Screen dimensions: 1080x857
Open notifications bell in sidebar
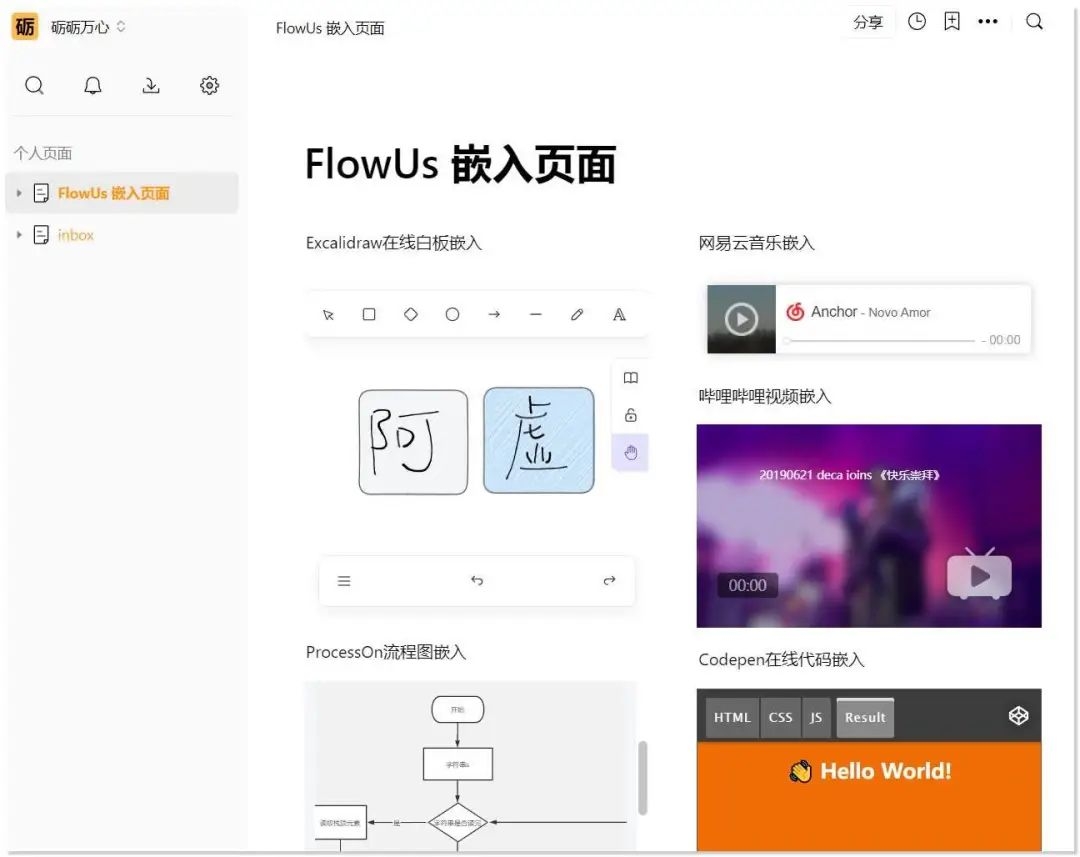[93, 85]
